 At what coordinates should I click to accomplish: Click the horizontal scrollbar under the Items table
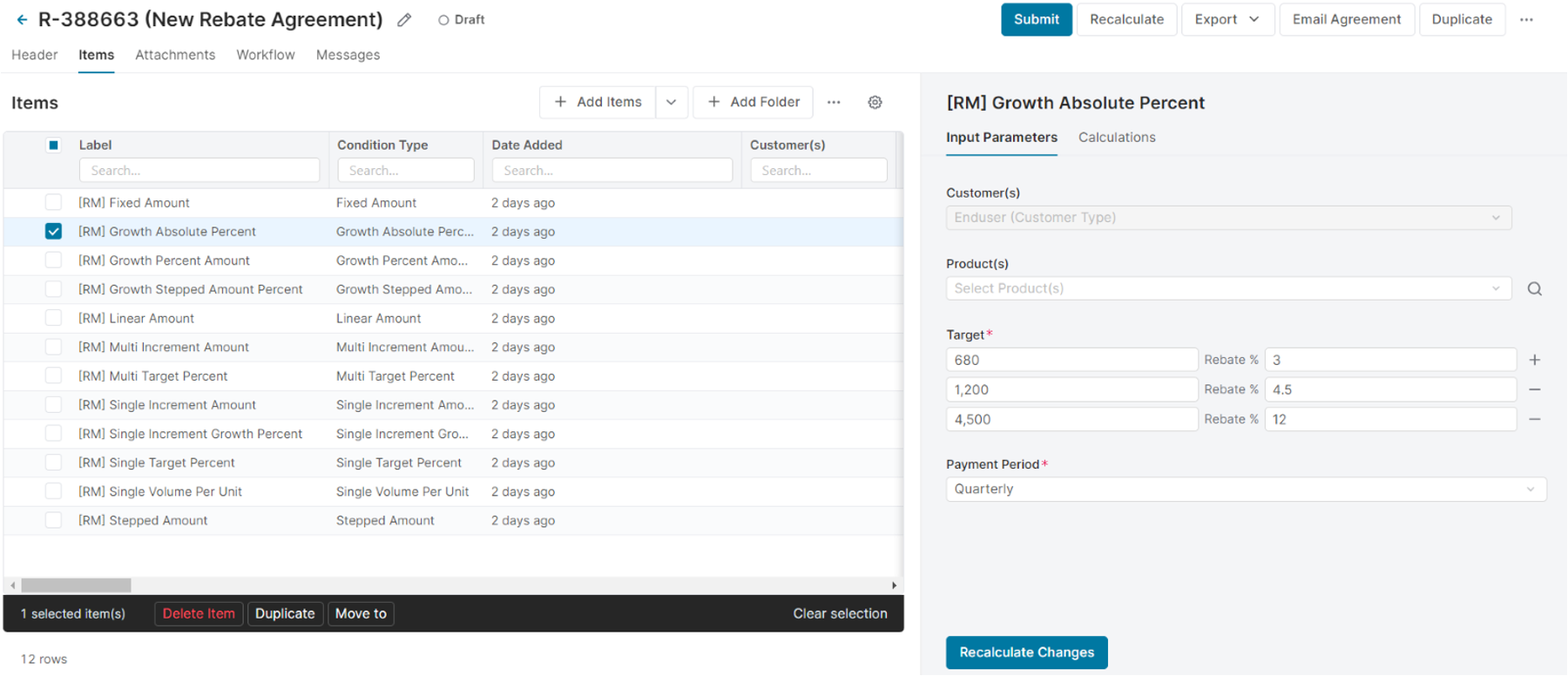pos(77,585)
